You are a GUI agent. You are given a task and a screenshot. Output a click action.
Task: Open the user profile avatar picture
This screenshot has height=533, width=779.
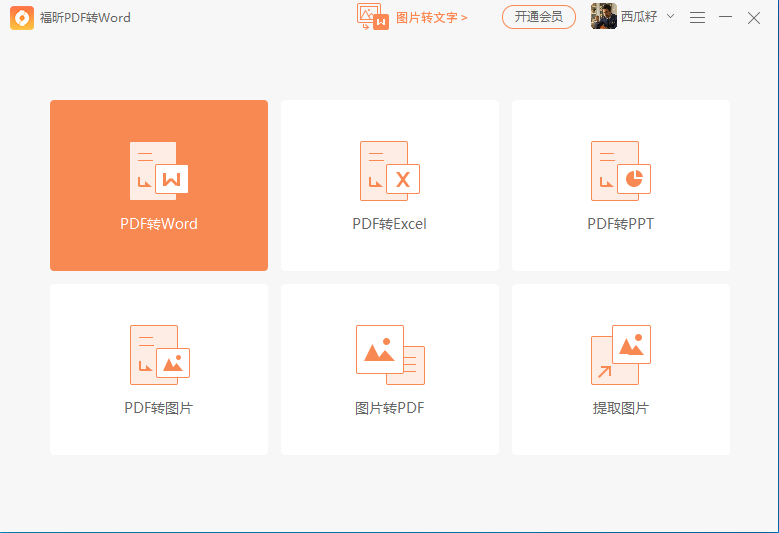[603, 17]
